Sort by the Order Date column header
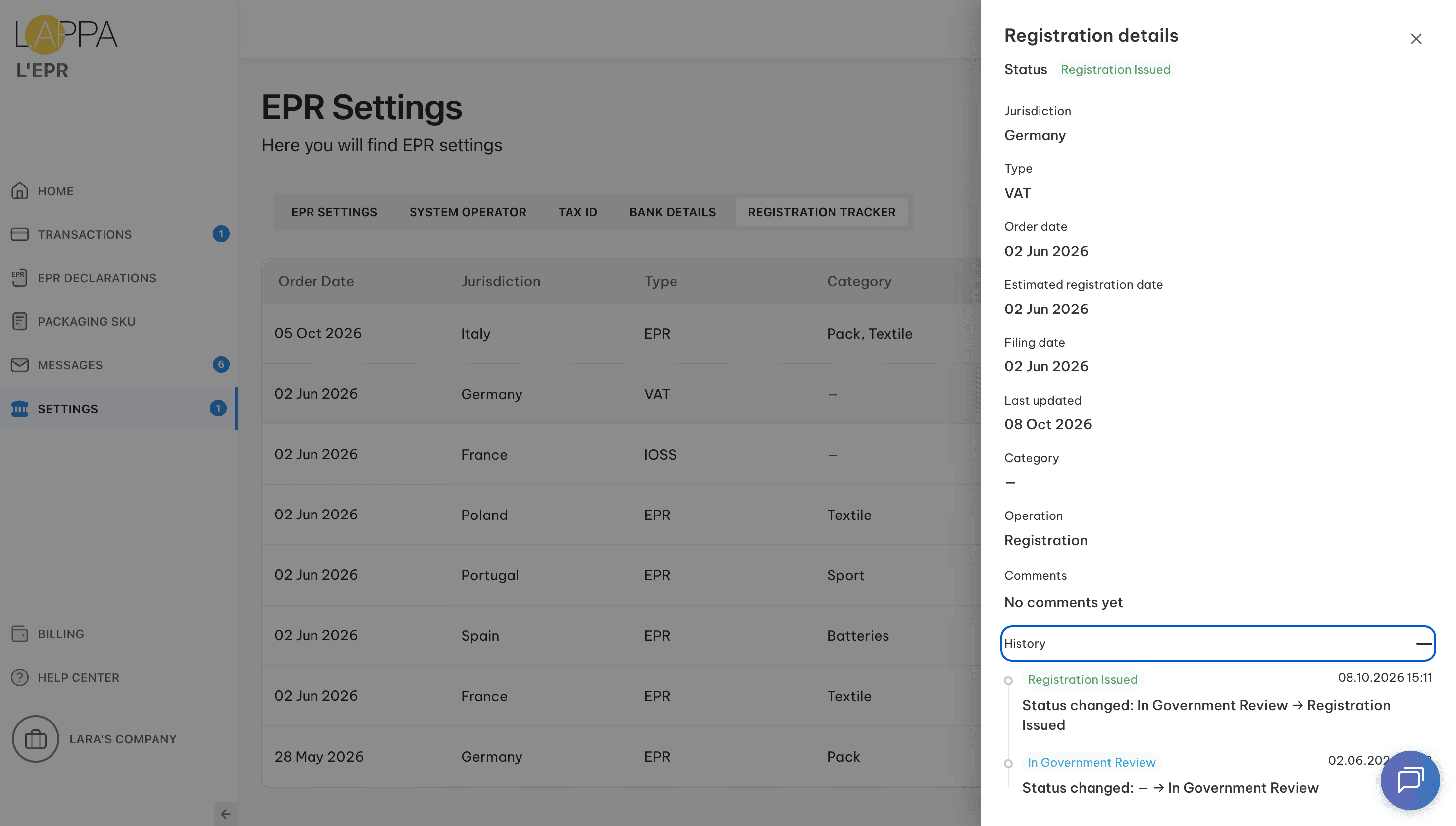The image size is (1456, 826). click(x=316, y=281)
